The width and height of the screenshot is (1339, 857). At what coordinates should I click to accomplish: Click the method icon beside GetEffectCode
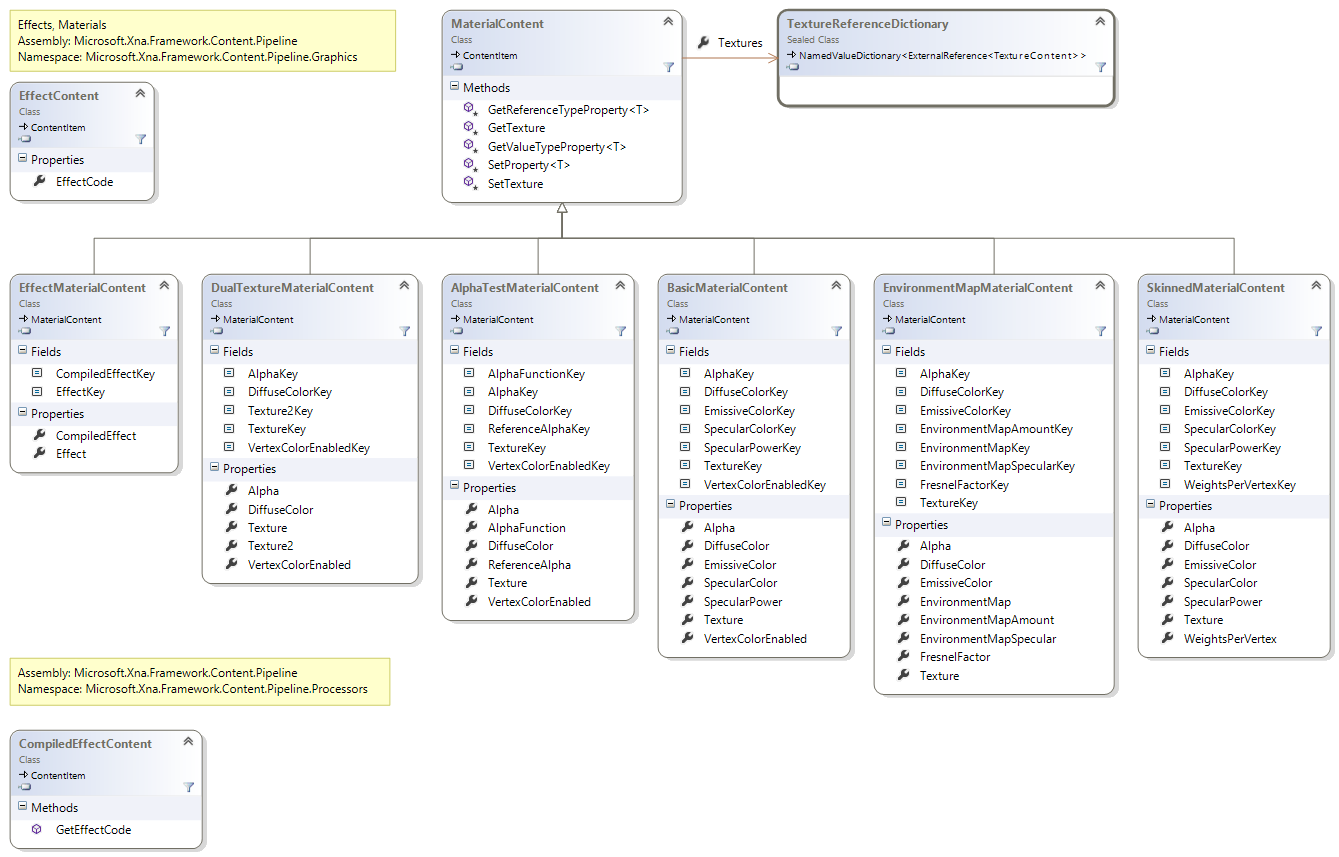pyautogui.click(x=37, y=829)
